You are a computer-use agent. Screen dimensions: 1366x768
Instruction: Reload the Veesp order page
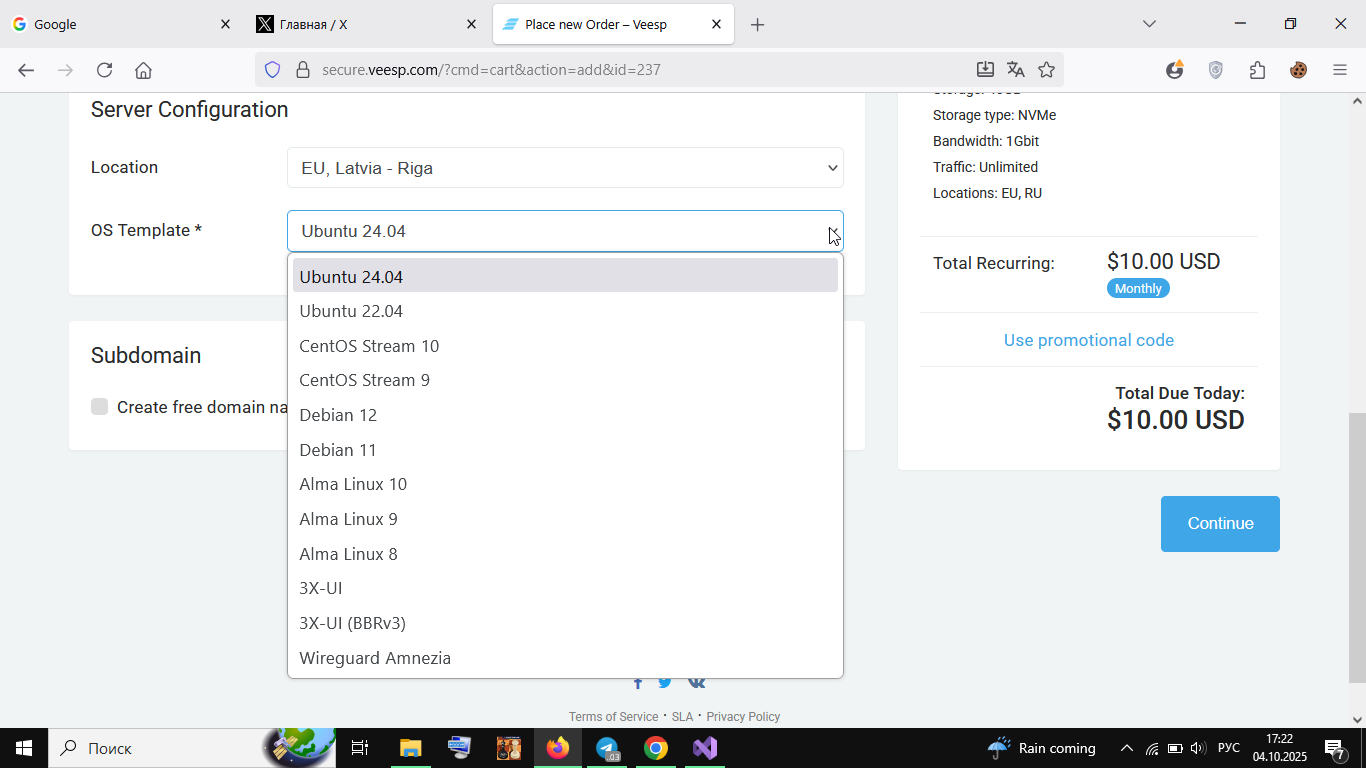tap(104, 70)
